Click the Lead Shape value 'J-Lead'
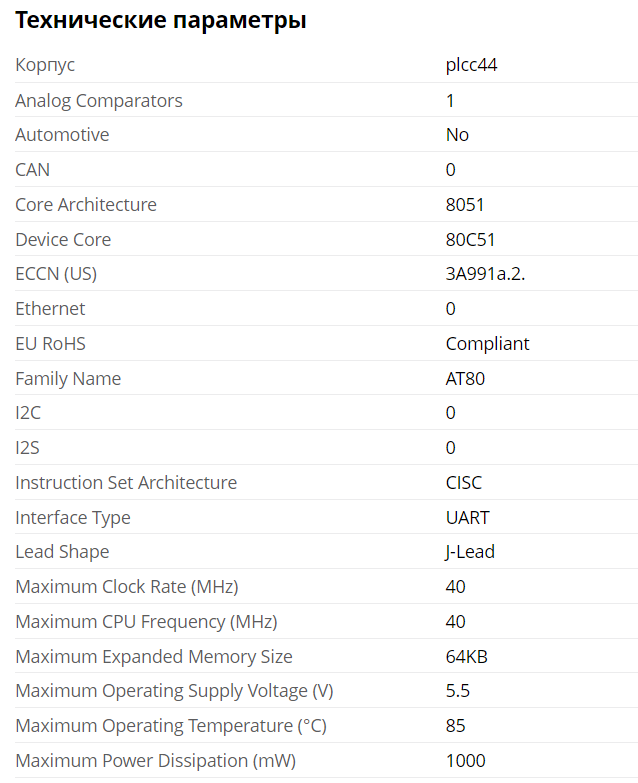The image size is (638, 783). click(470, 552)
